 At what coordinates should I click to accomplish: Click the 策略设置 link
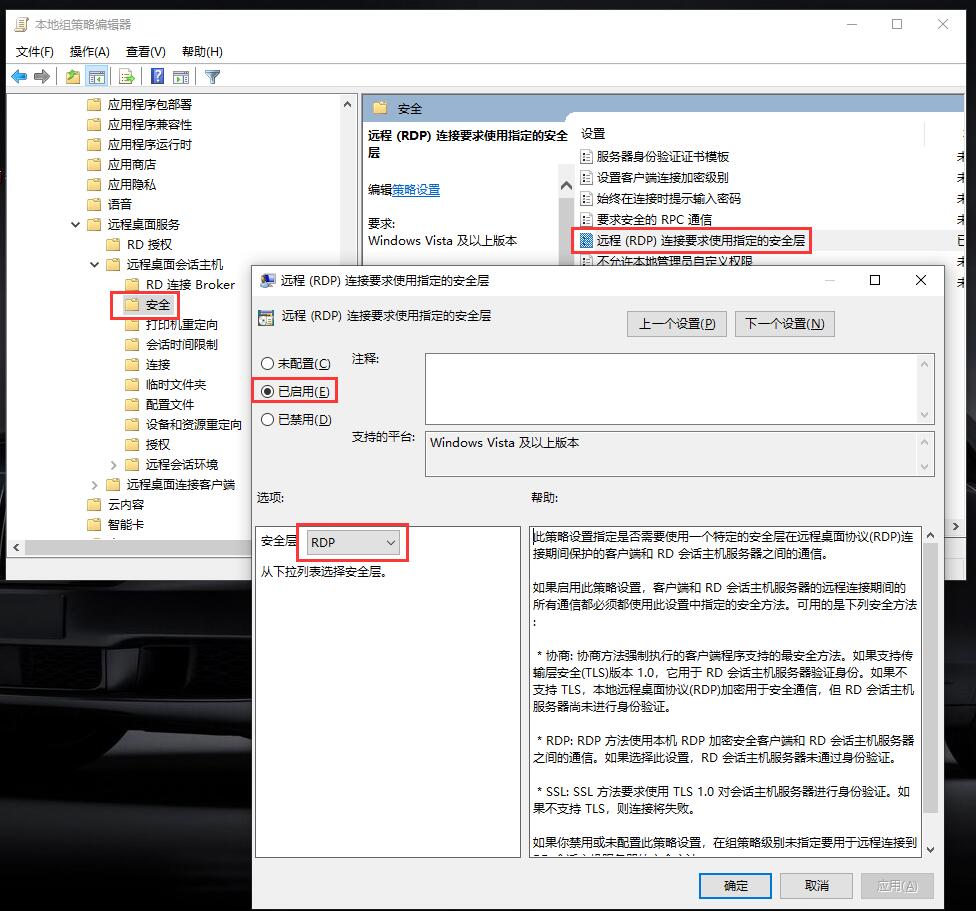(x=415, y=190)
